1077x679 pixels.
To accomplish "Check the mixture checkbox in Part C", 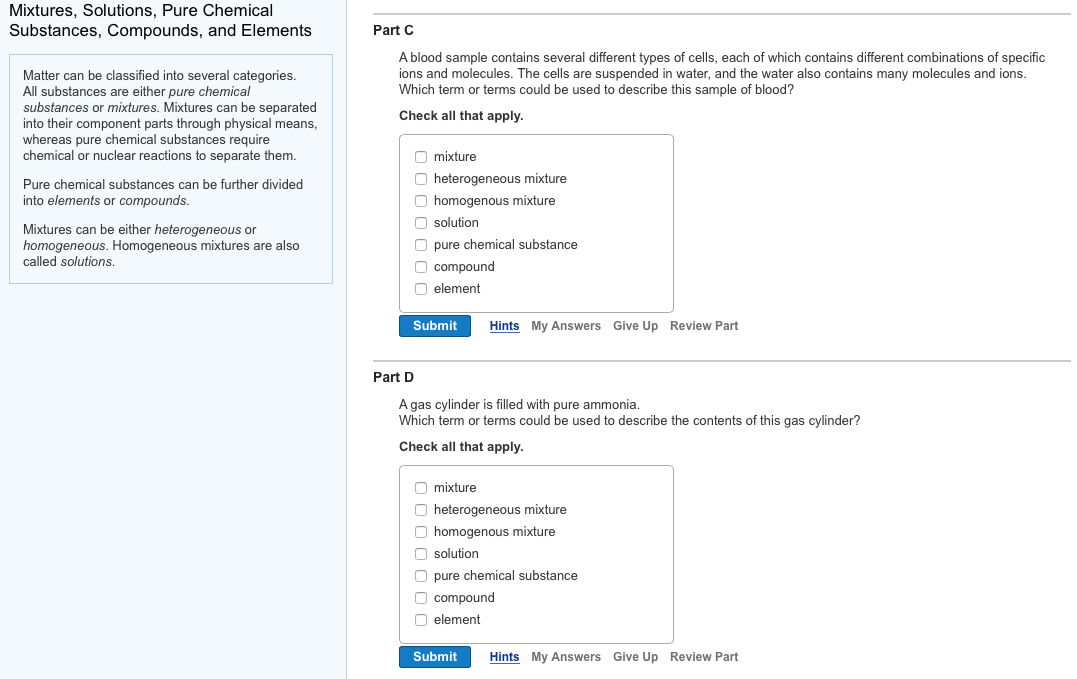I will tap(421, 156).
